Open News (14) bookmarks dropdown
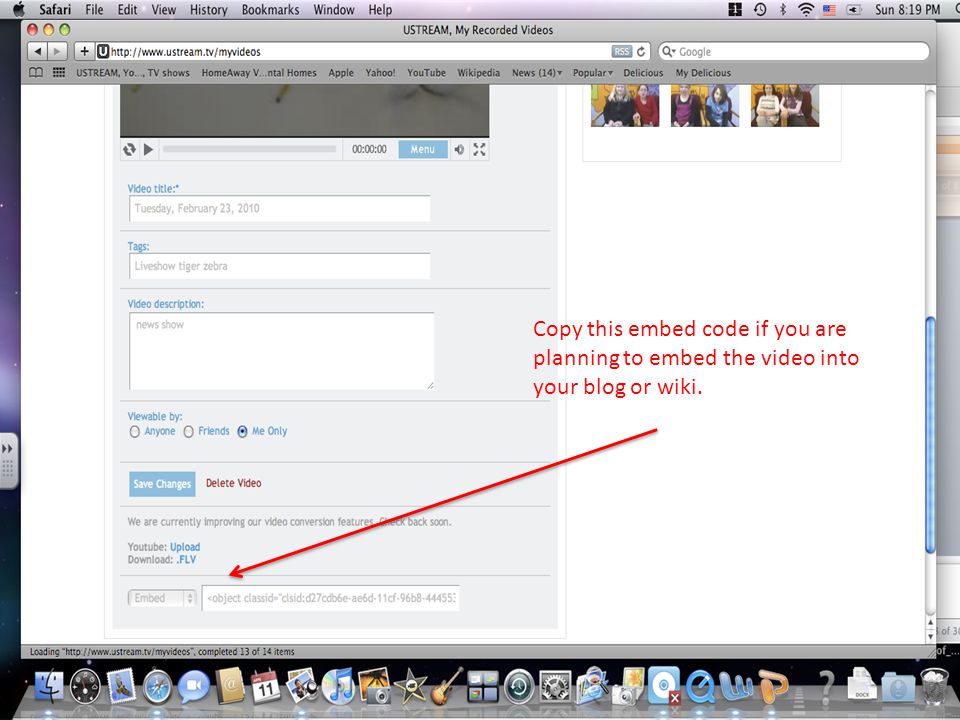The height and width of the screenshot is (720, 960). [537, 73]
